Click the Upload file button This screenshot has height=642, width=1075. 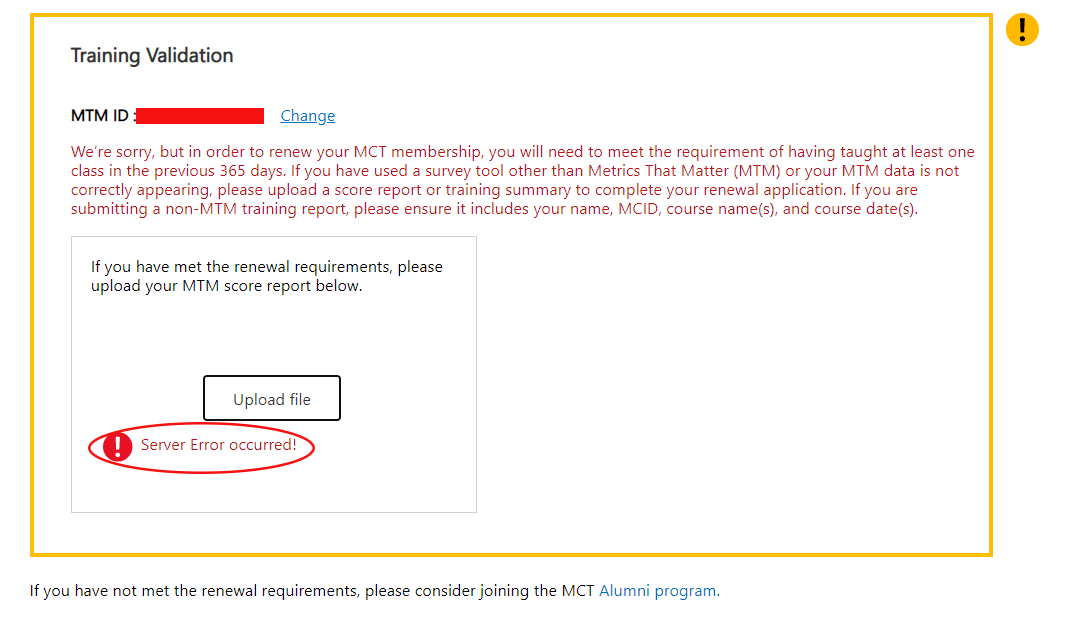(271, 398)
